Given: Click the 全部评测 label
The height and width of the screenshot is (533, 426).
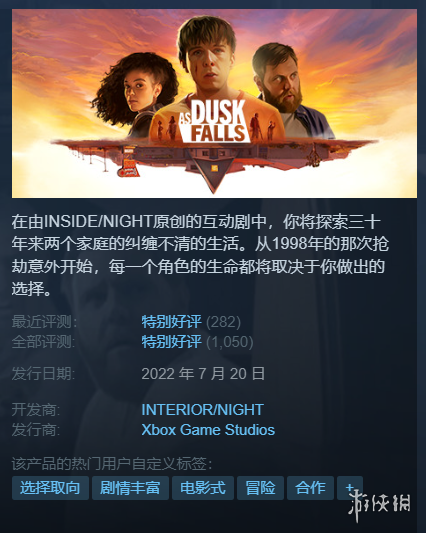Looking at the screenshot, I should click(44, 342).
